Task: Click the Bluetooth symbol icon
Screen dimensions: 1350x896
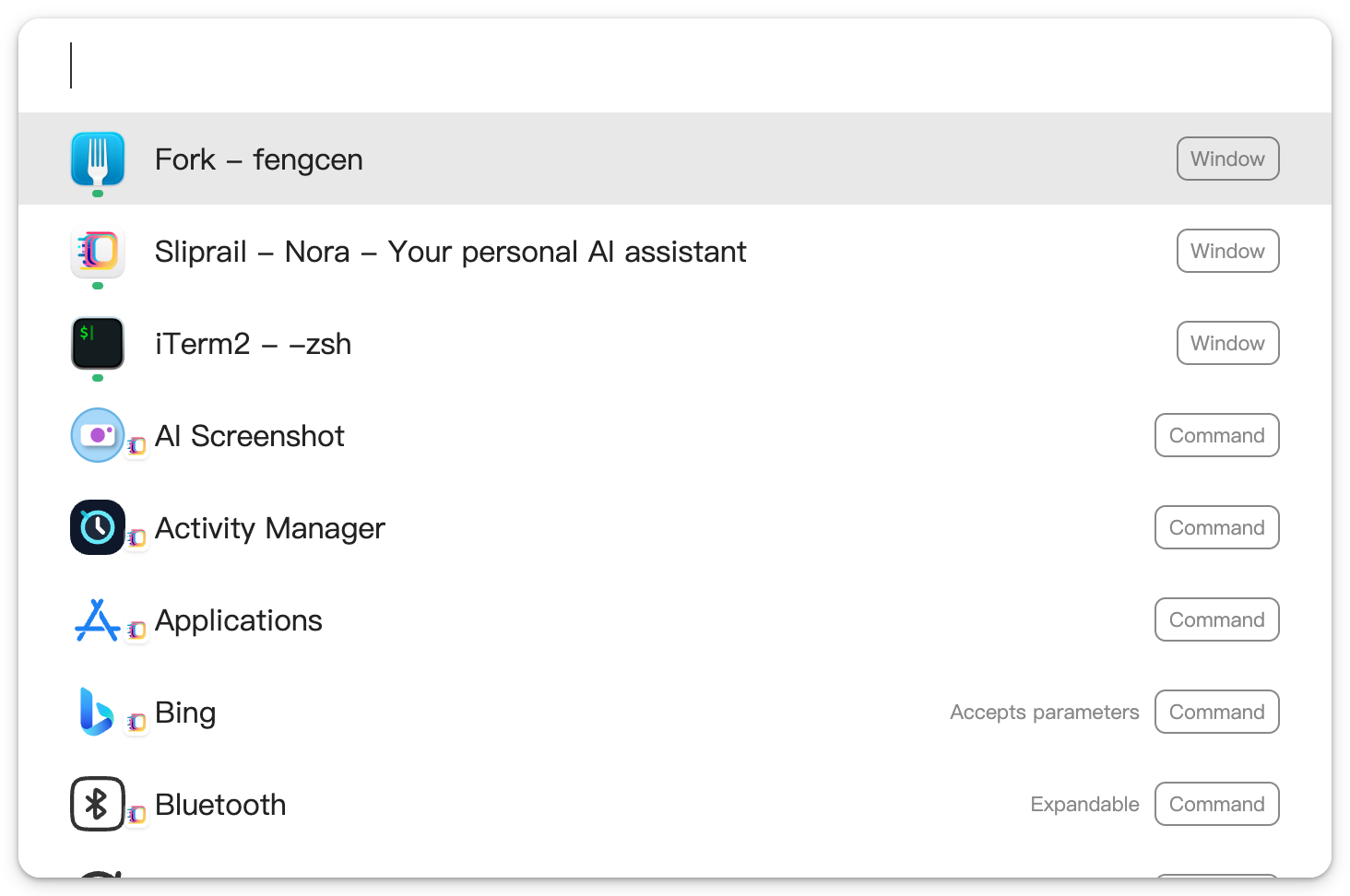Action: click(x=98, y=804)
